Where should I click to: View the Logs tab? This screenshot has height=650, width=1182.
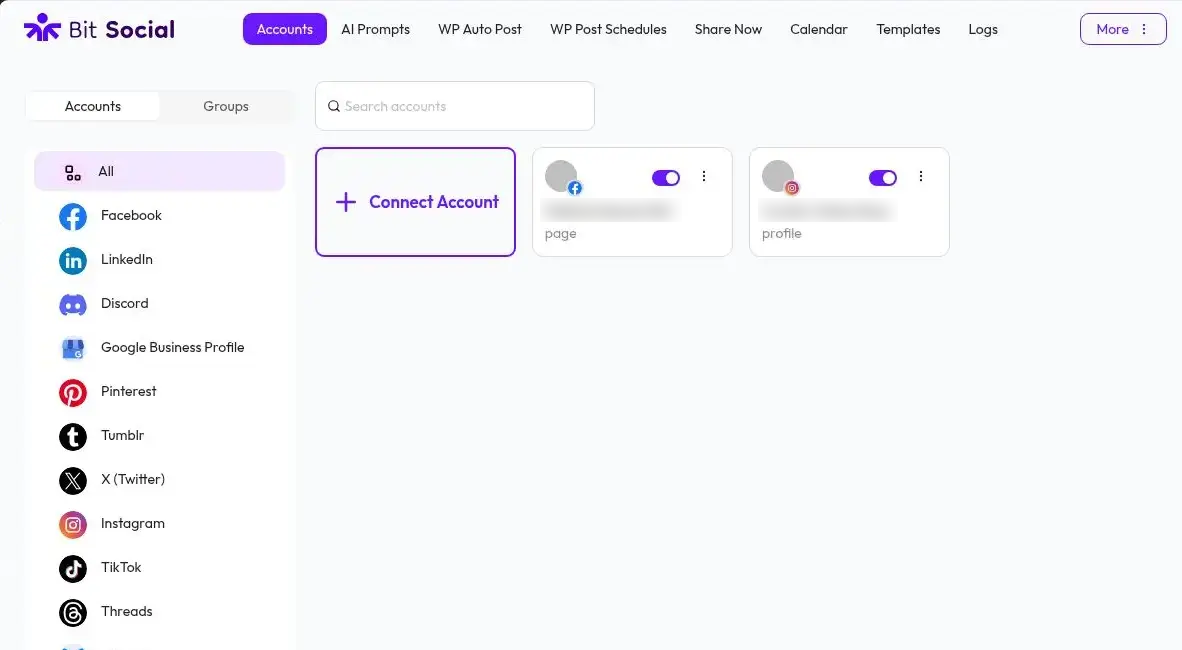pos(983,29)
